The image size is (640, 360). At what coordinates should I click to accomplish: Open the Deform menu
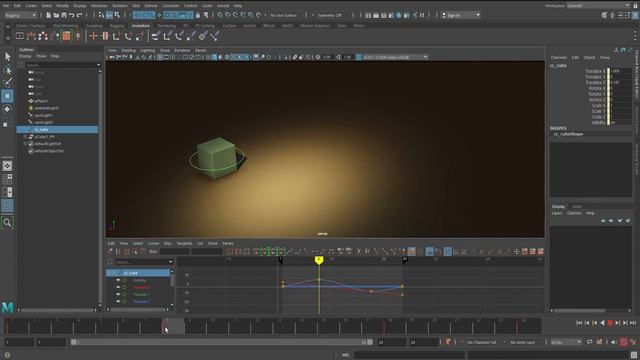tap(151, 6)
